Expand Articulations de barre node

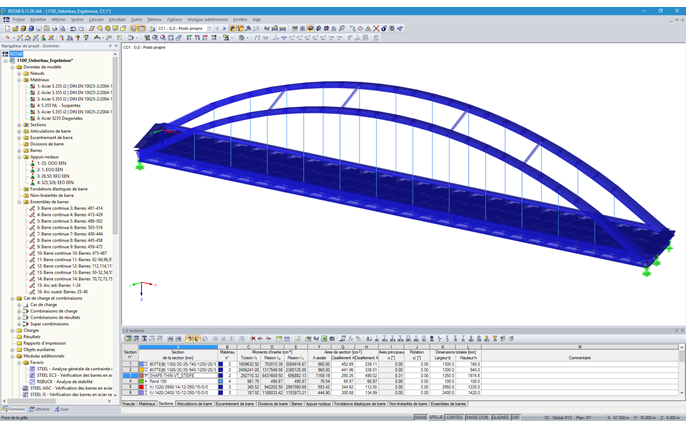point(19,131)
